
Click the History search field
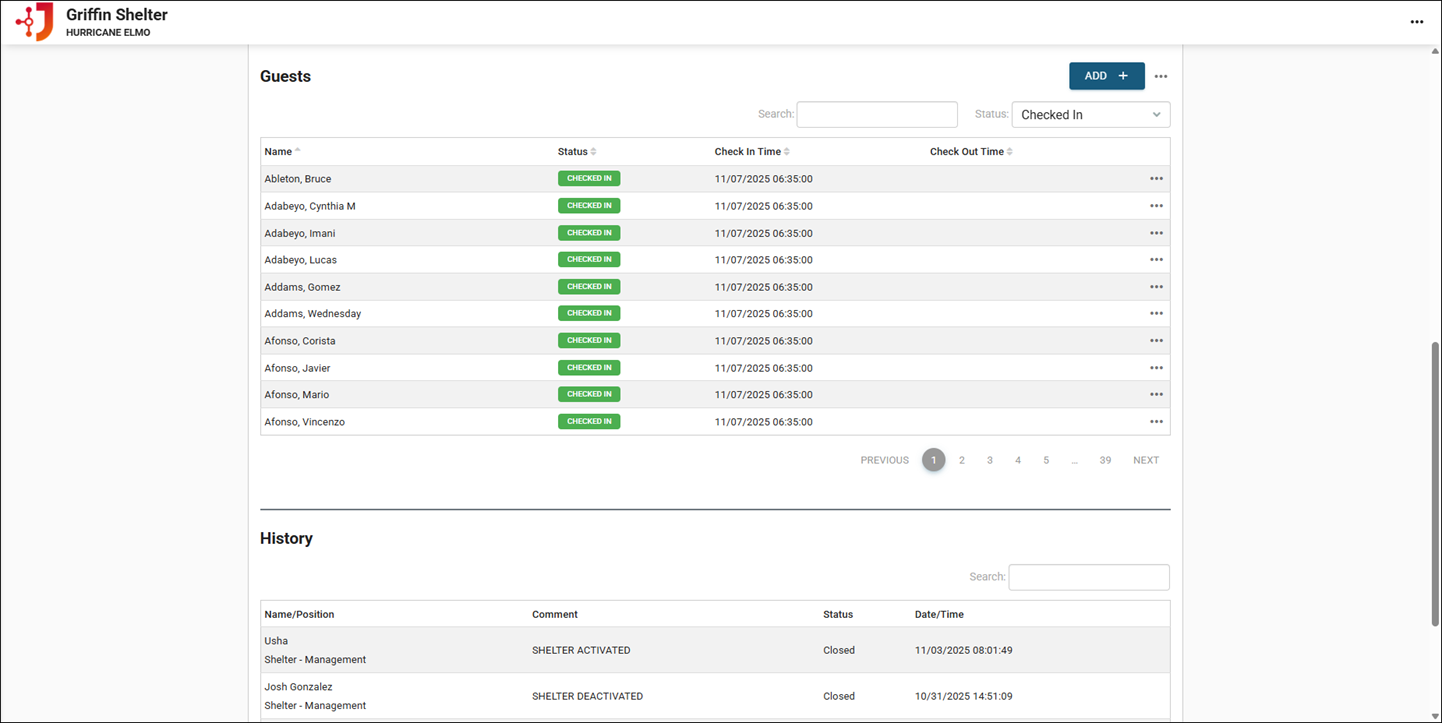point(1088,577)
